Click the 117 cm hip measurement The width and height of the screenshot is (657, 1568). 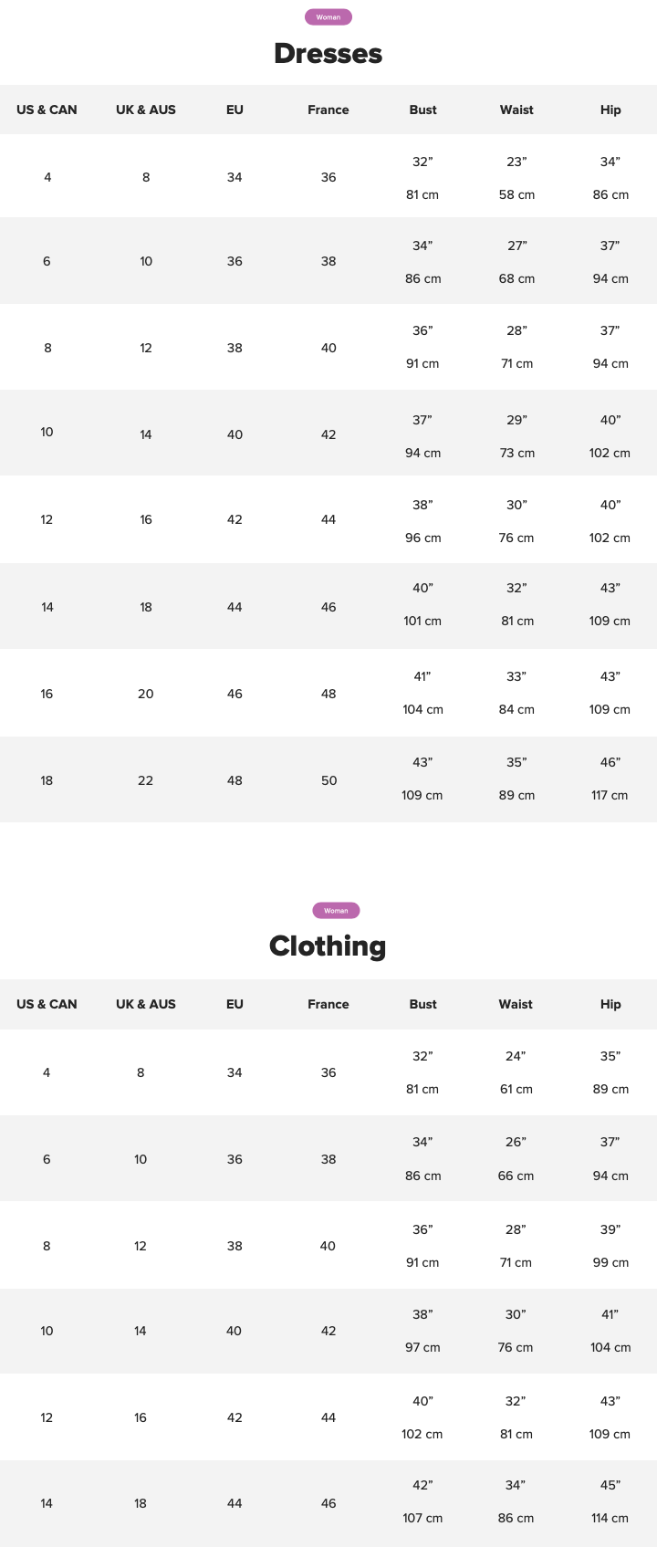pos(610,795)
